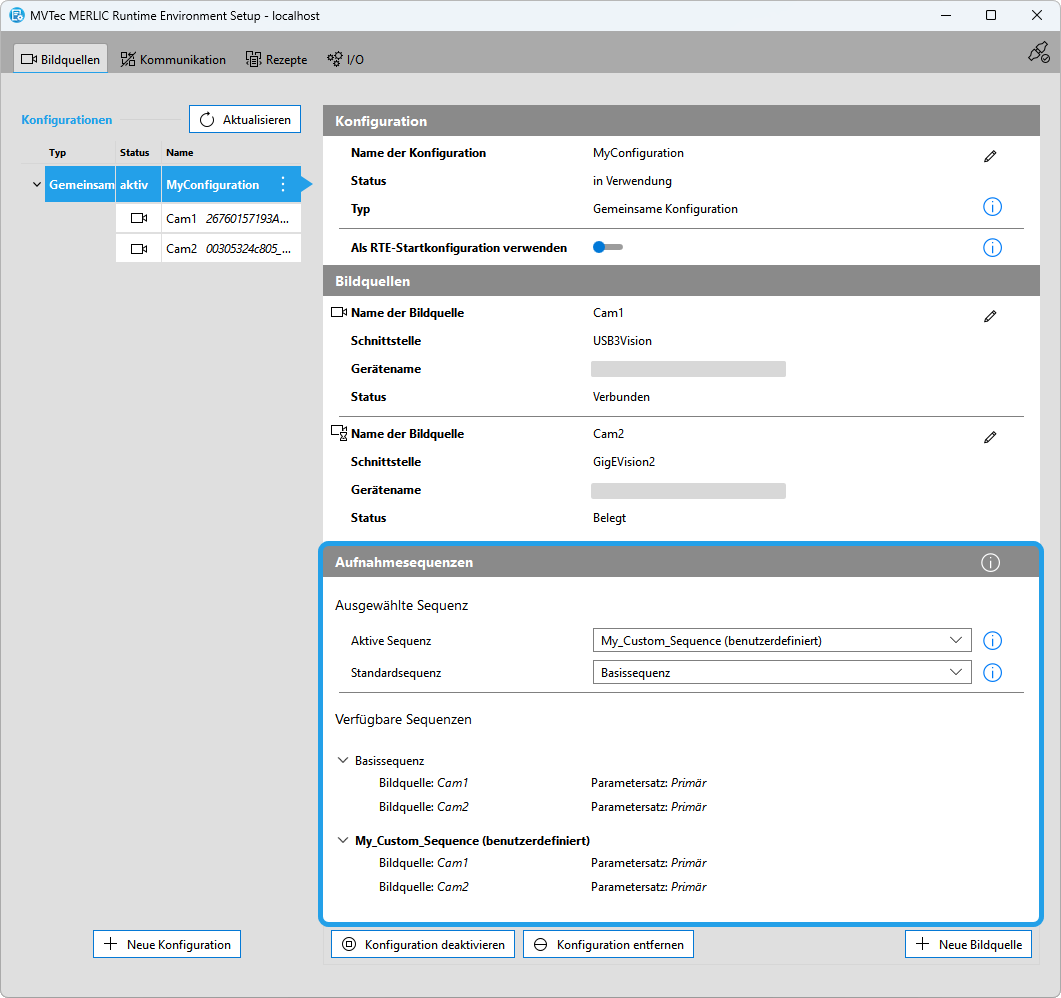Image resolution: width=1061 pixels, height=998 pixels.
Task: Show info about Standardsequenz
Action: point(992,673)
